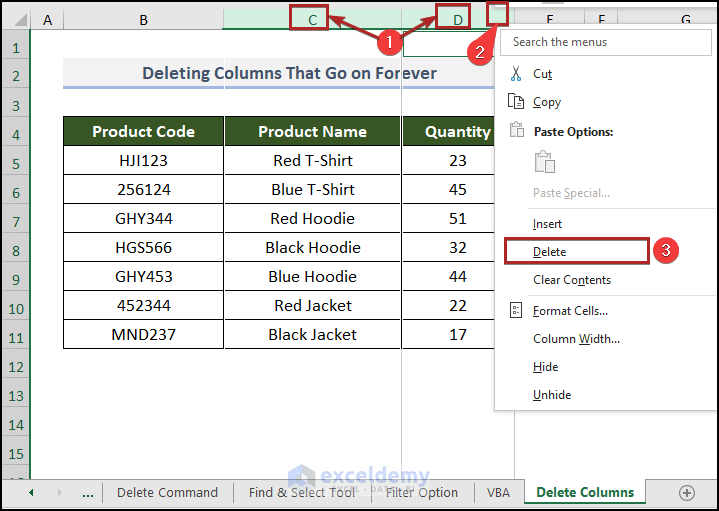Click the Cut scissors icon

tap(516, 73)
